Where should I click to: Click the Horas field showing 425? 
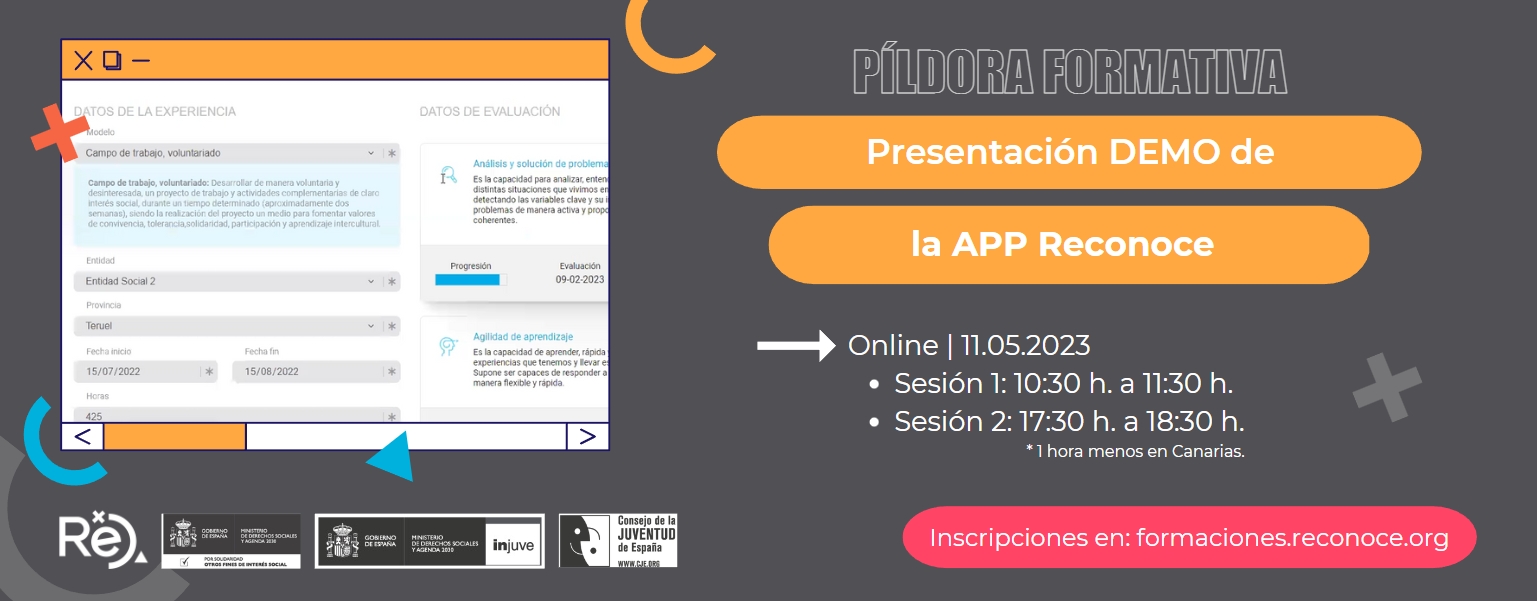click(237, 416)
